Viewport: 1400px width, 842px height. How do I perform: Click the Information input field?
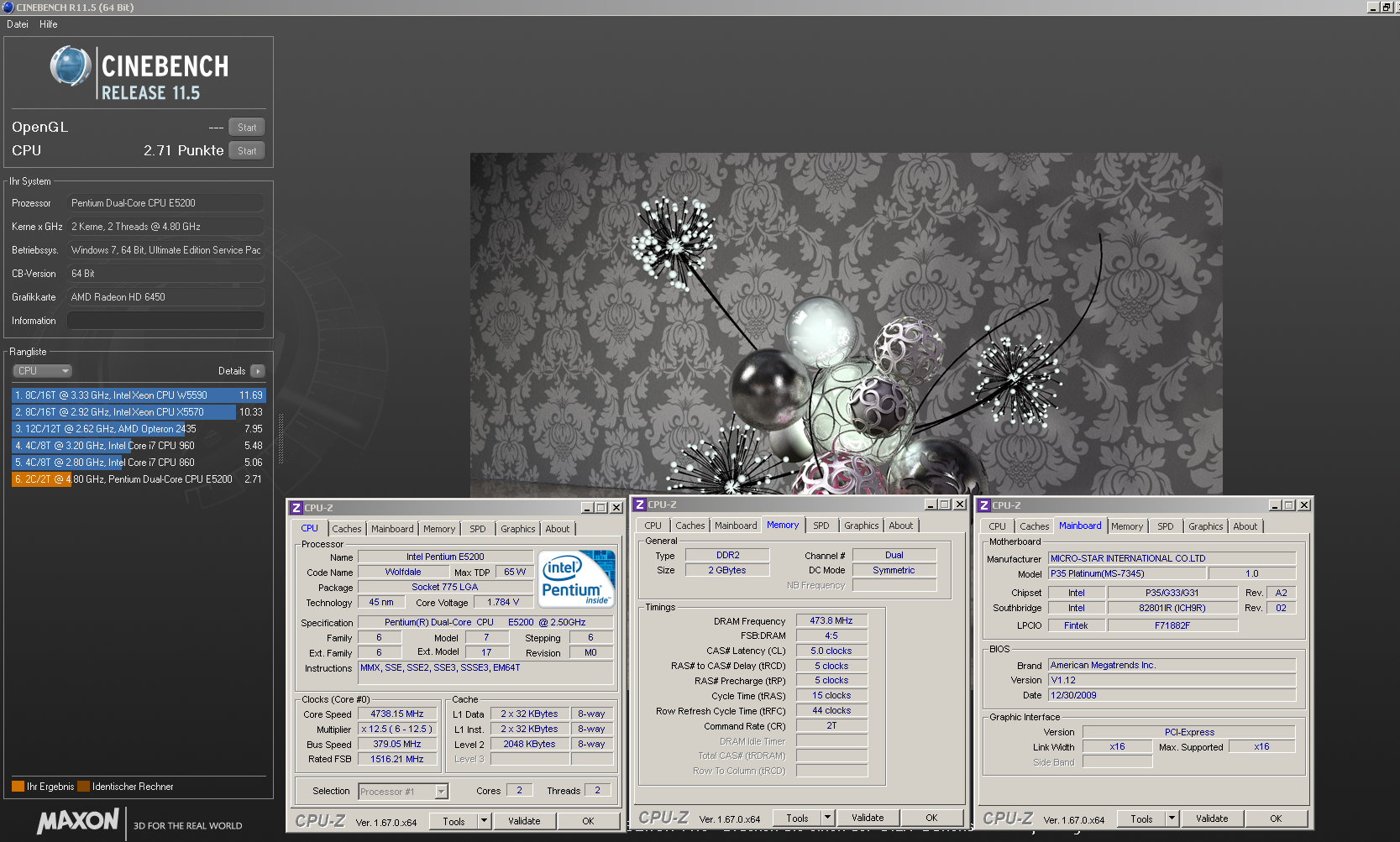click(165, 321)
